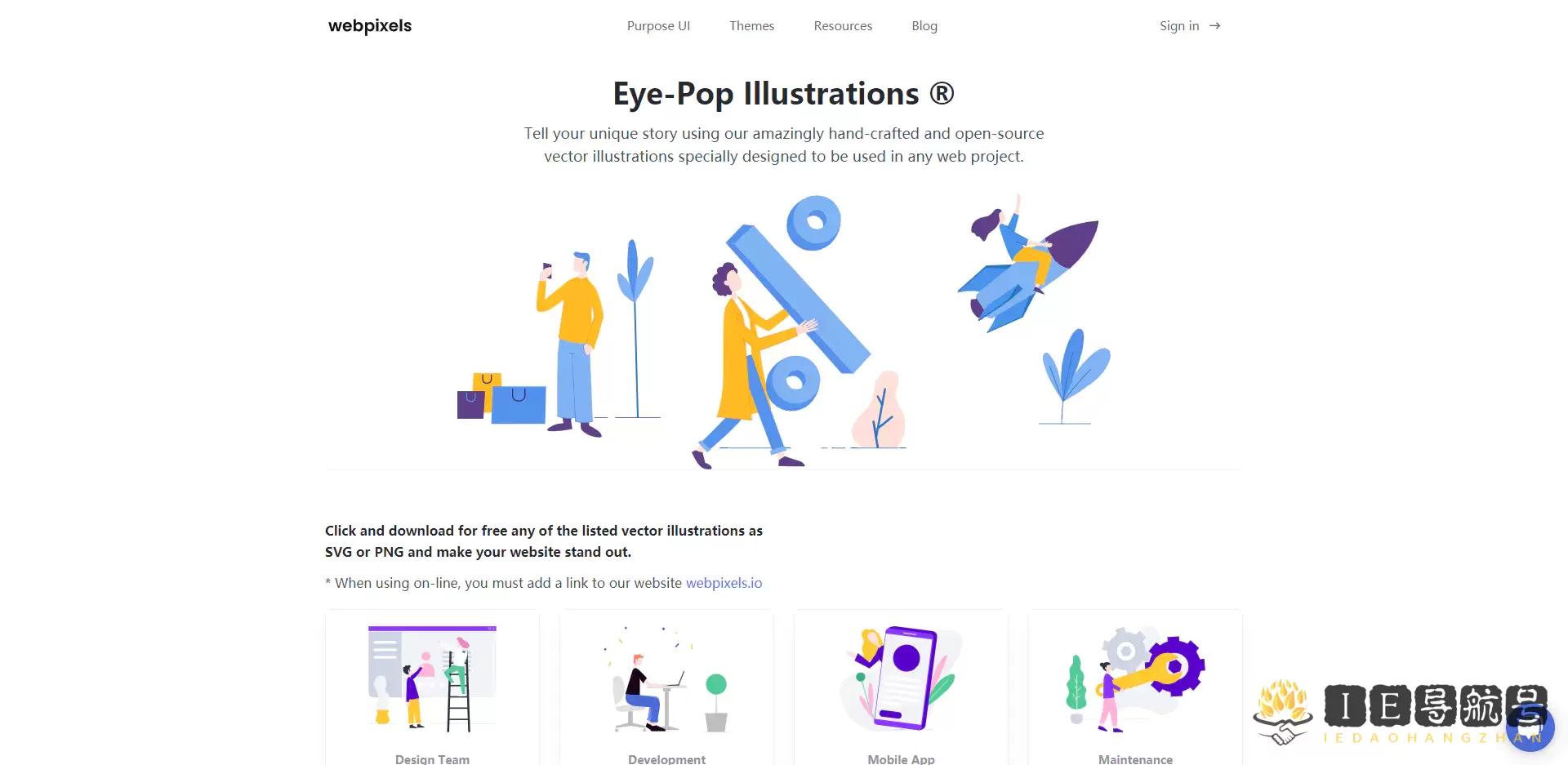Open the Development illustration card
This screenshot has width=1568, height=765.
tap(666, 687)
